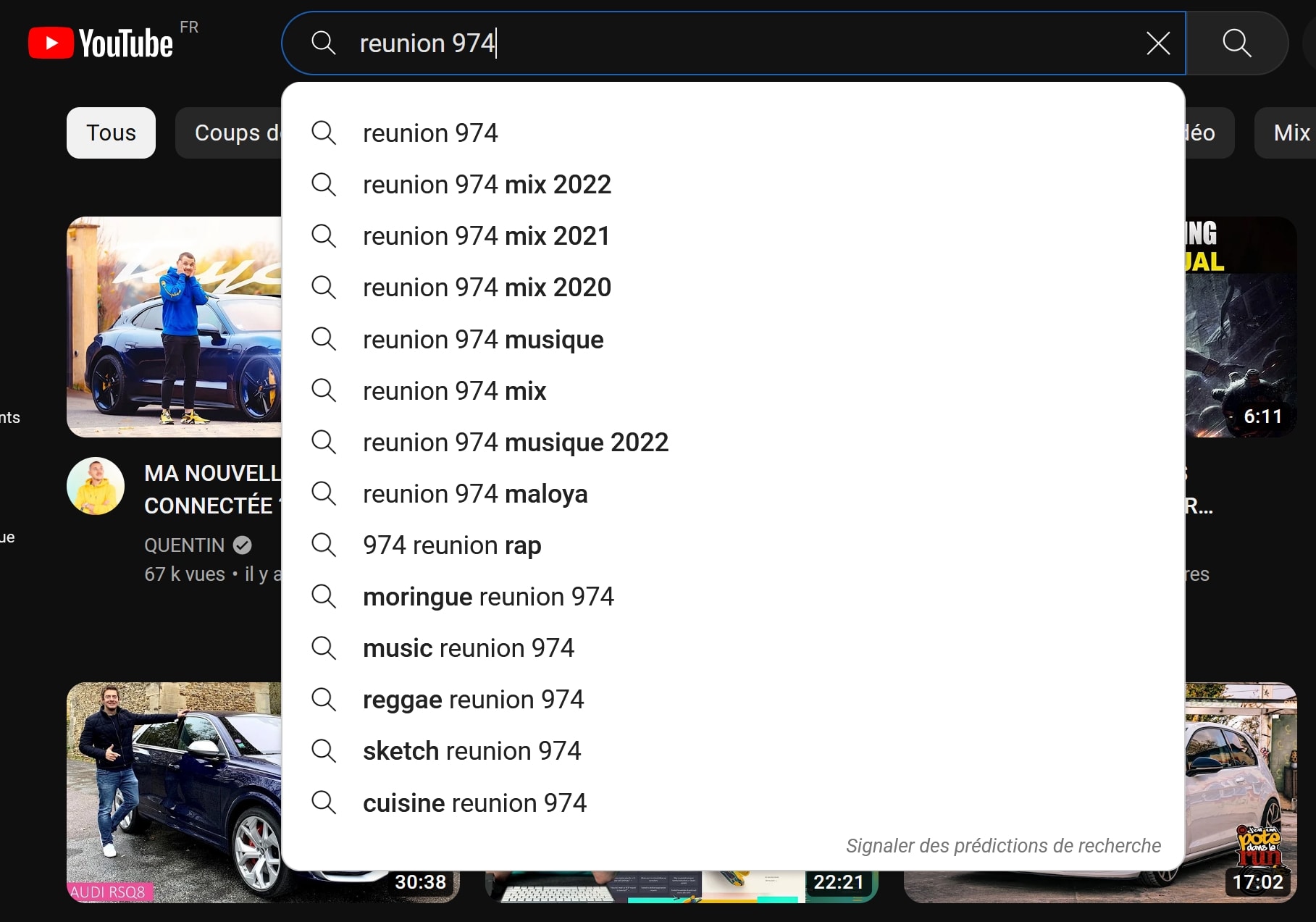Select the 'Mix' filter chip
This screenshot has width=1316, height=922.
point(1291,133)
